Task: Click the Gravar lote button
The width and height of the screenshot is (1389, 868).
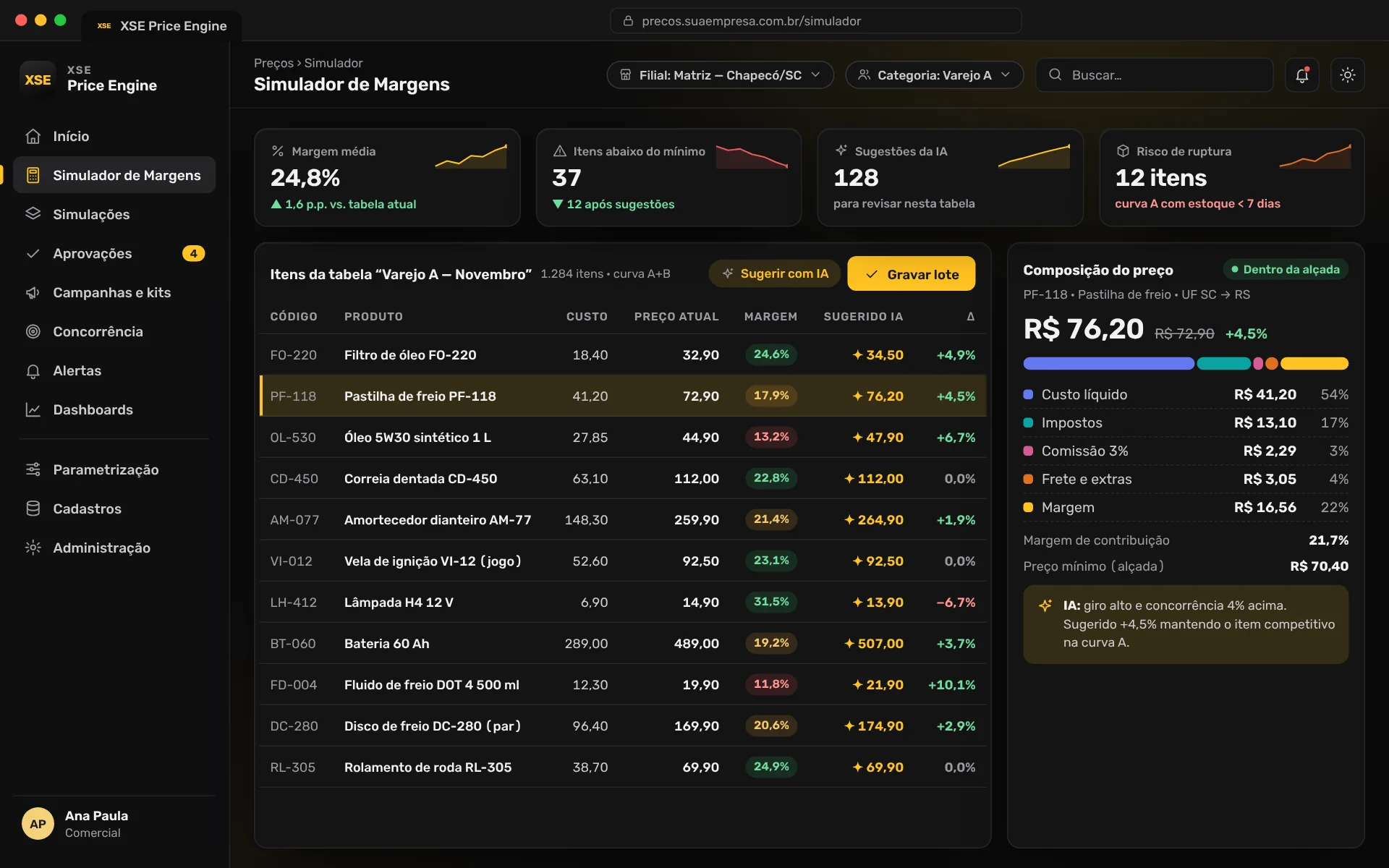Action: coord(912,274)
